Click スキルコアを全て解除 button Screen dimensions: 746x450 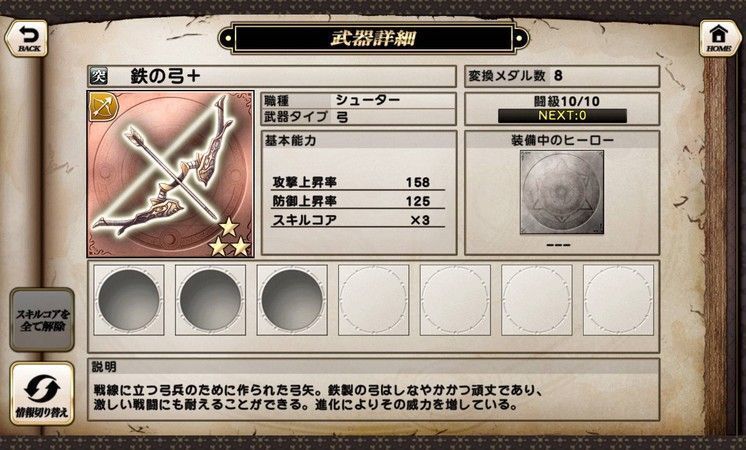click(x=42, y=320)
